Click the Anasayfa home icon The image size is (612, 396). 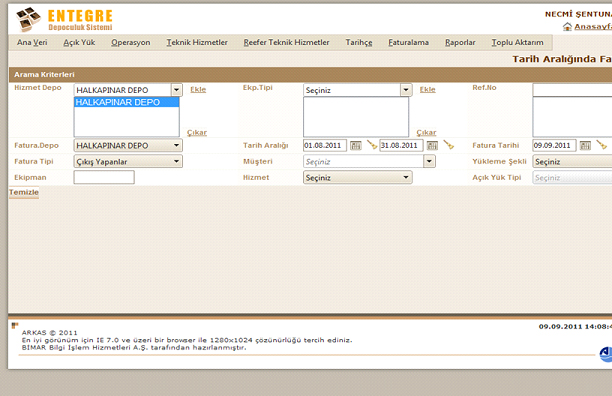click(567, 27)
